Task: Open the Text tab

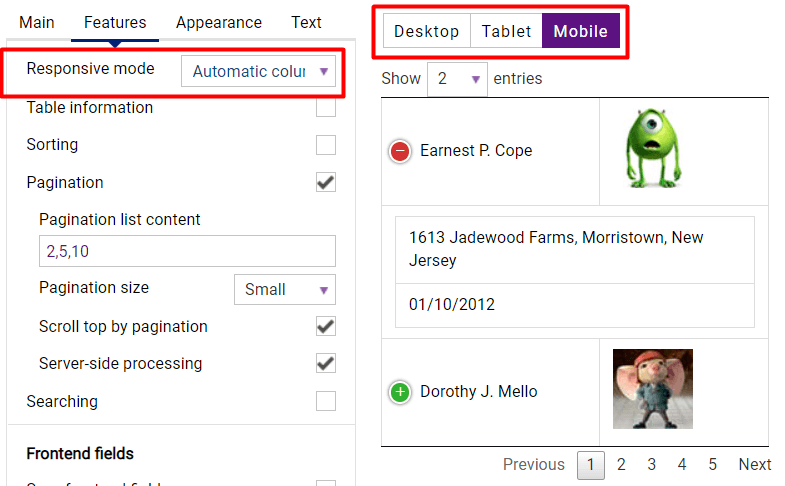Action: [x=306, y=23]
